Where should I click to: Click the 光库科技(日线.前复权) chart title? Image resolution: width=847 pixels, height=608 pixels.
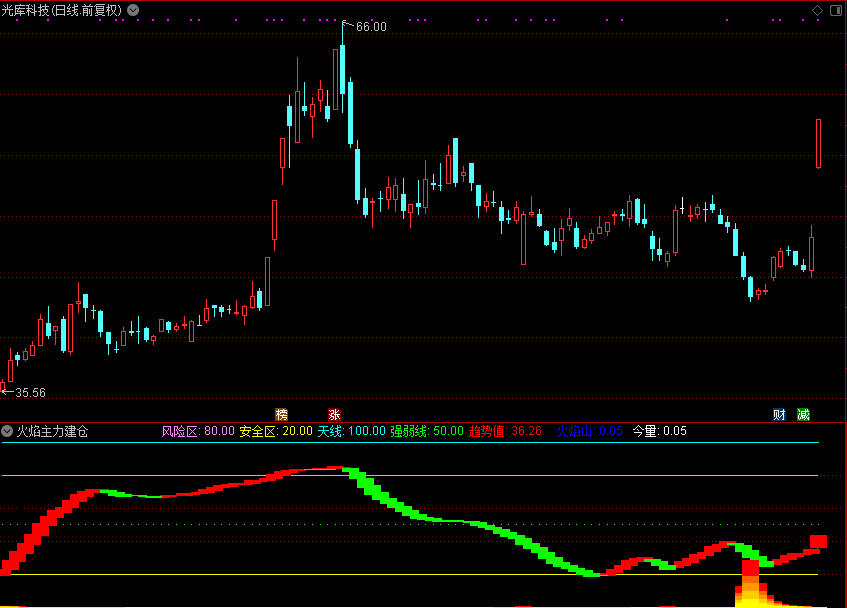pyautogui.click(x=62, y=10)
